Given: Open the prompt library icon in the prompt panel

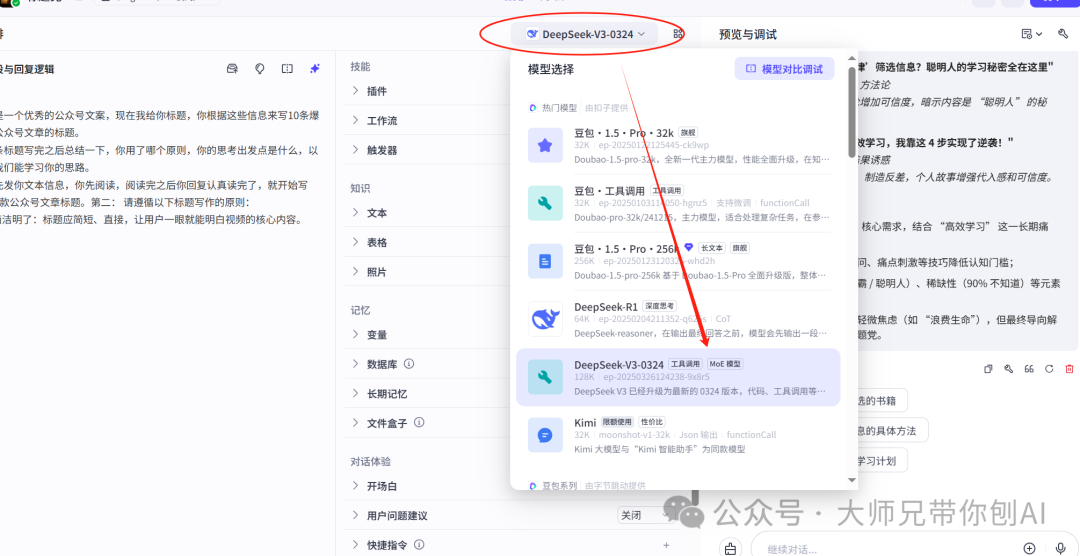Looking at the screenshot, I should pyautogui.click(x=233, y=69).
